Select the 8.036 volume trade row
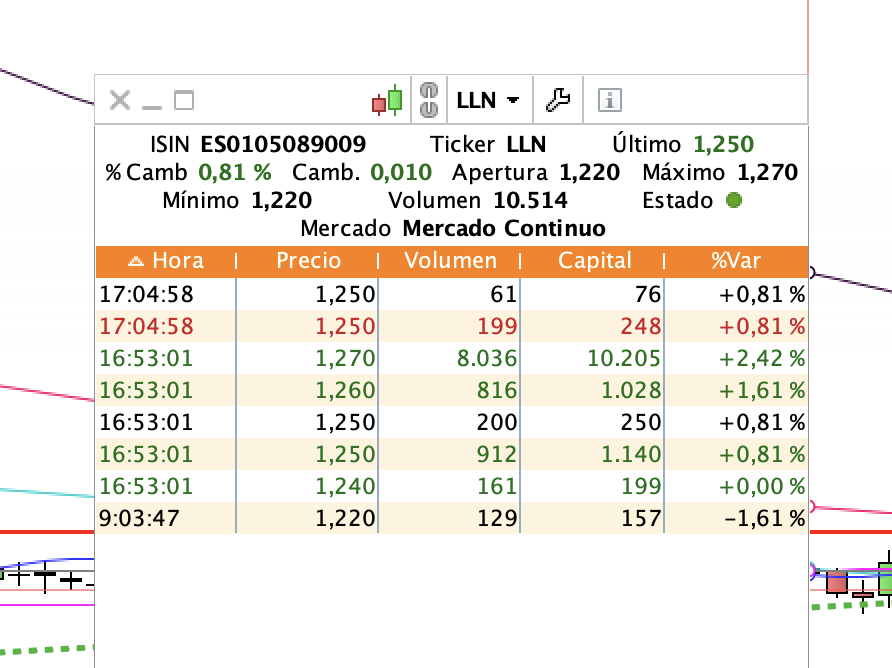The image size is (892, 668). pyautogui.click(x=452, y=358)
